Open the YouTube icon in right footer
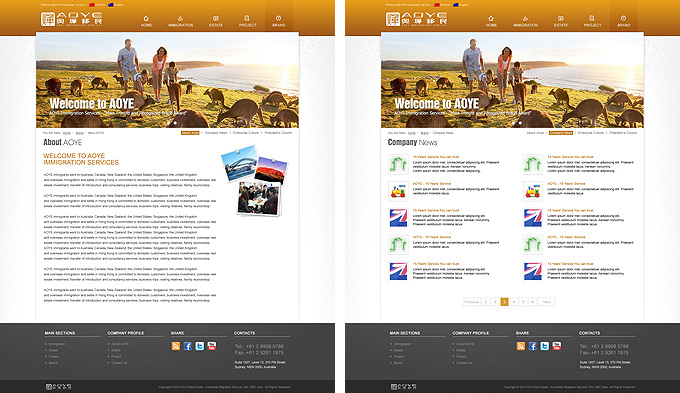The image size is (680, 393). [557, 346]
